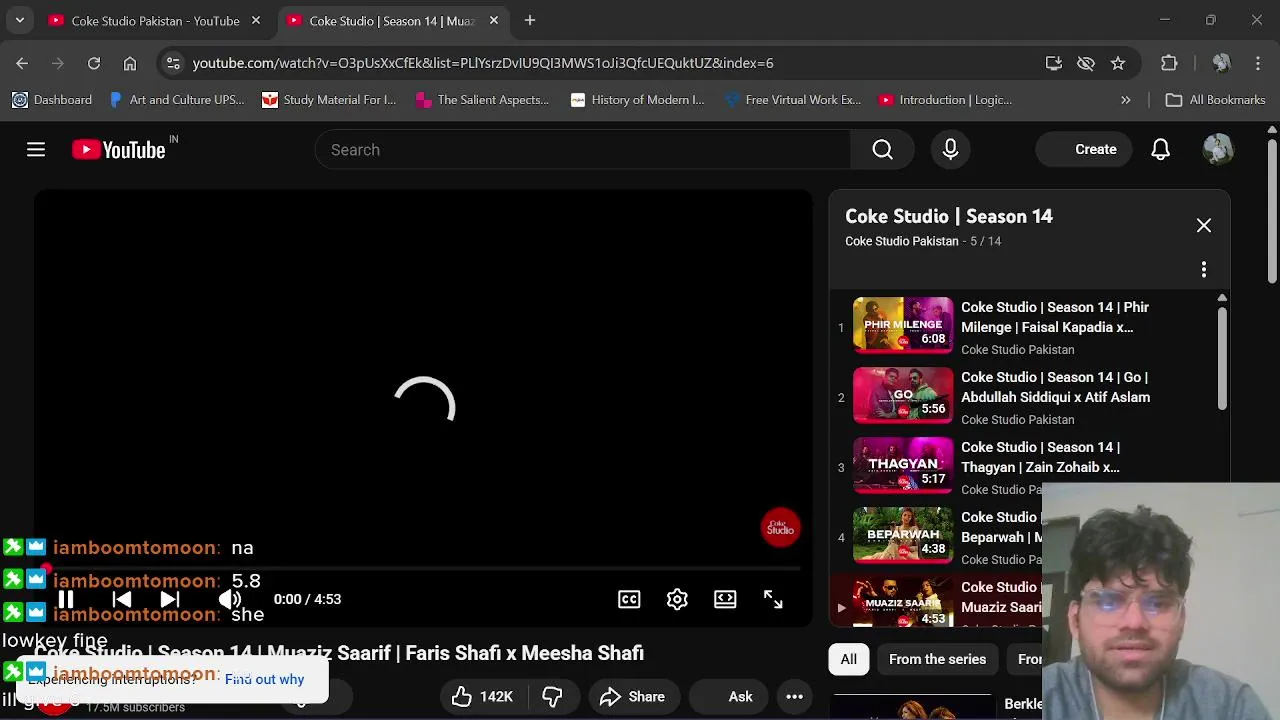Open History of Modern I bookmark
This screenshot has width=1280, height=720.
tap(637, 100)
